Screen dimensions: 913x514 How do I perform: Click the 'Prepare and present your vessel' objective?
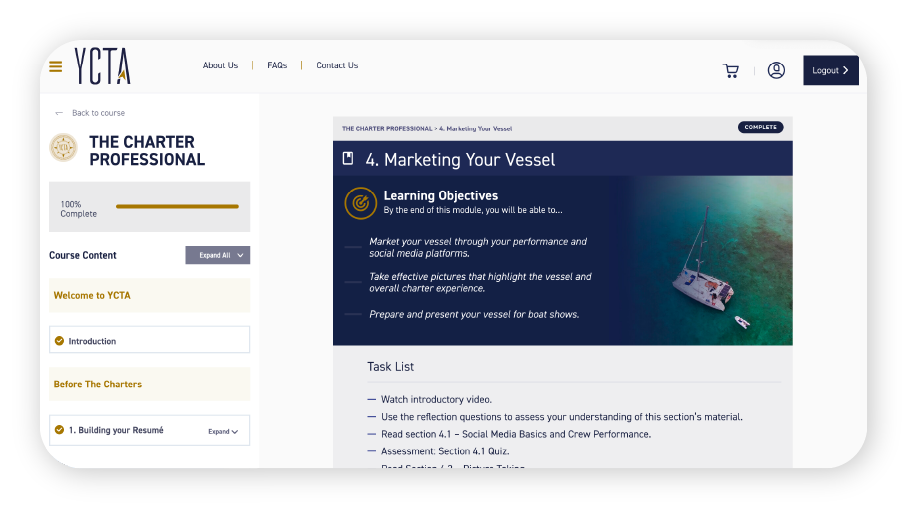[x=474, y=314]
